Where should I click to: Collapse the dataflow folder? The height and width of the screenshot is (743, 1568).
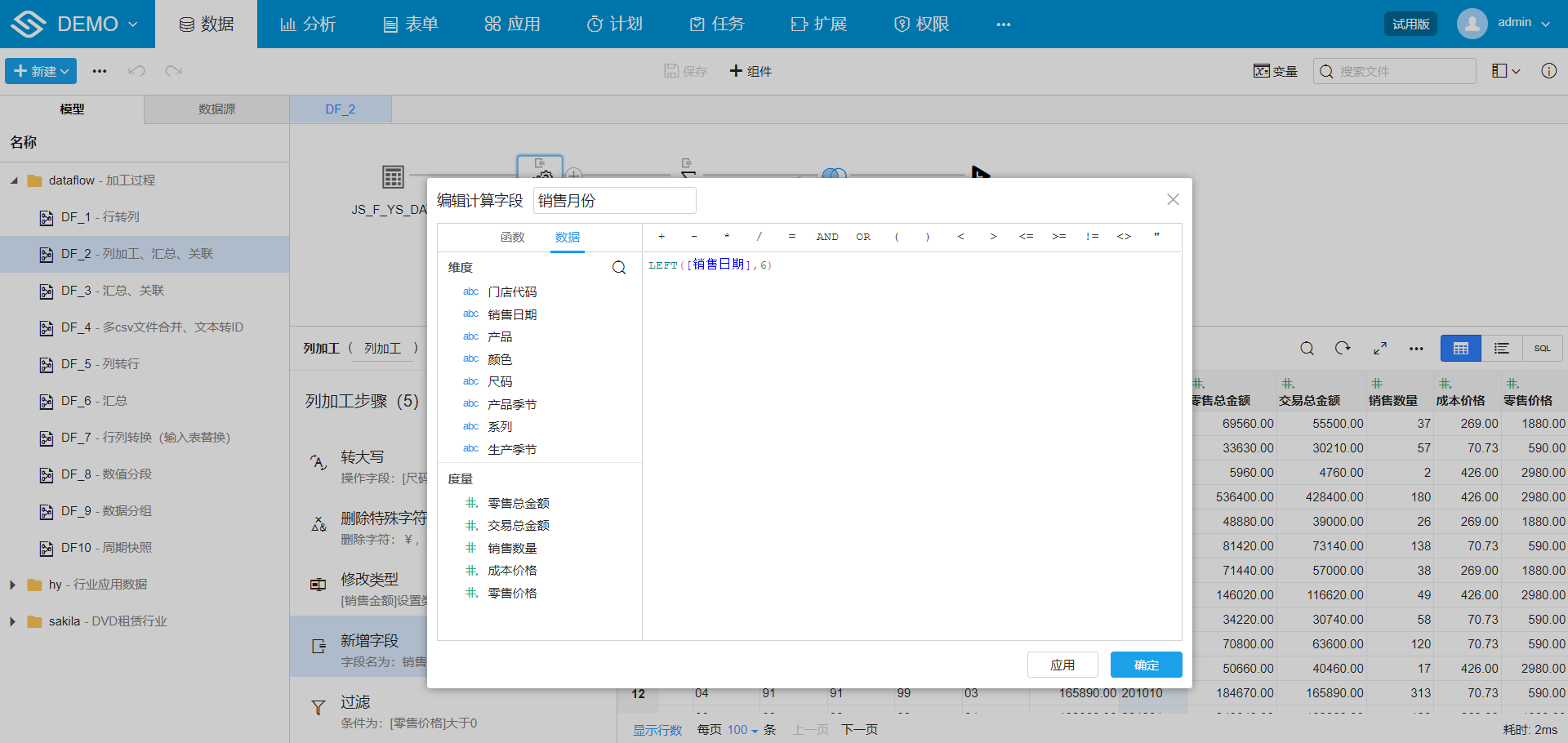pos(14,180)
